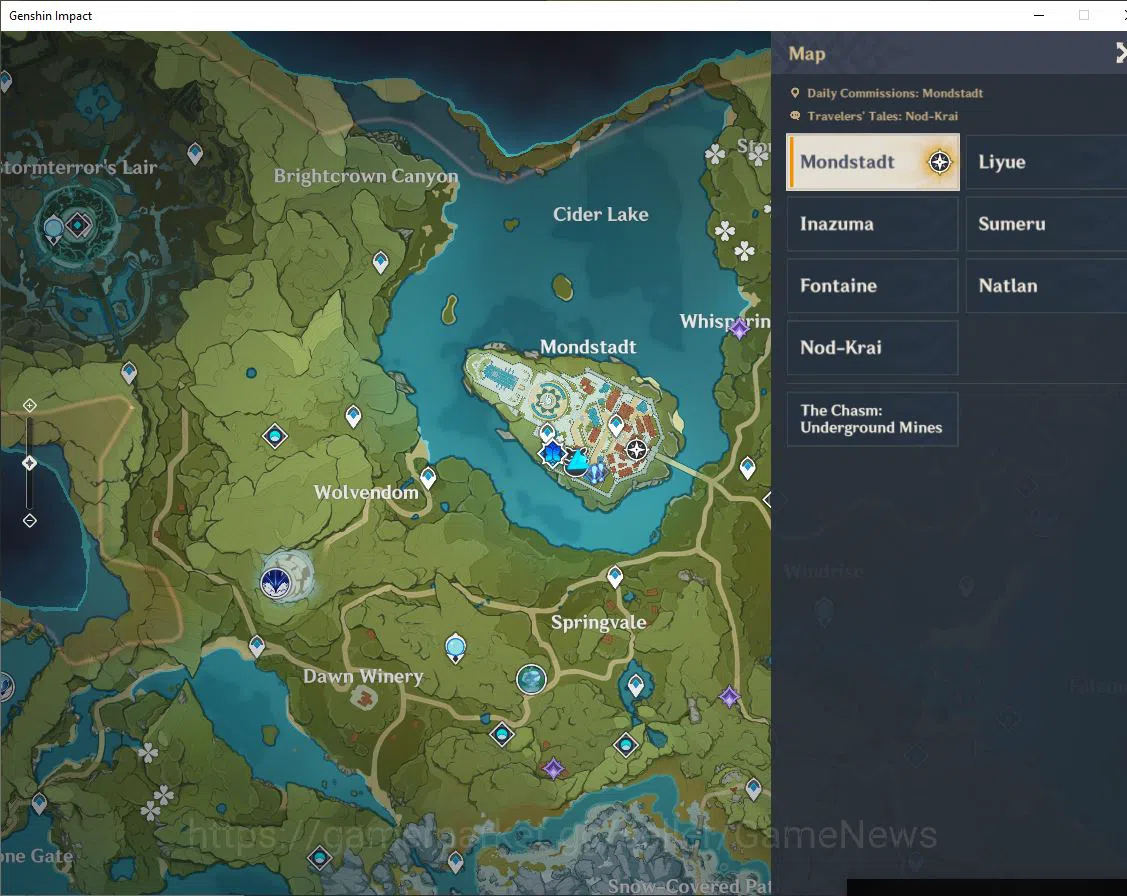Select the waypoint just right of Wolvendom label

pyautogui.click(x=428, y=477)
